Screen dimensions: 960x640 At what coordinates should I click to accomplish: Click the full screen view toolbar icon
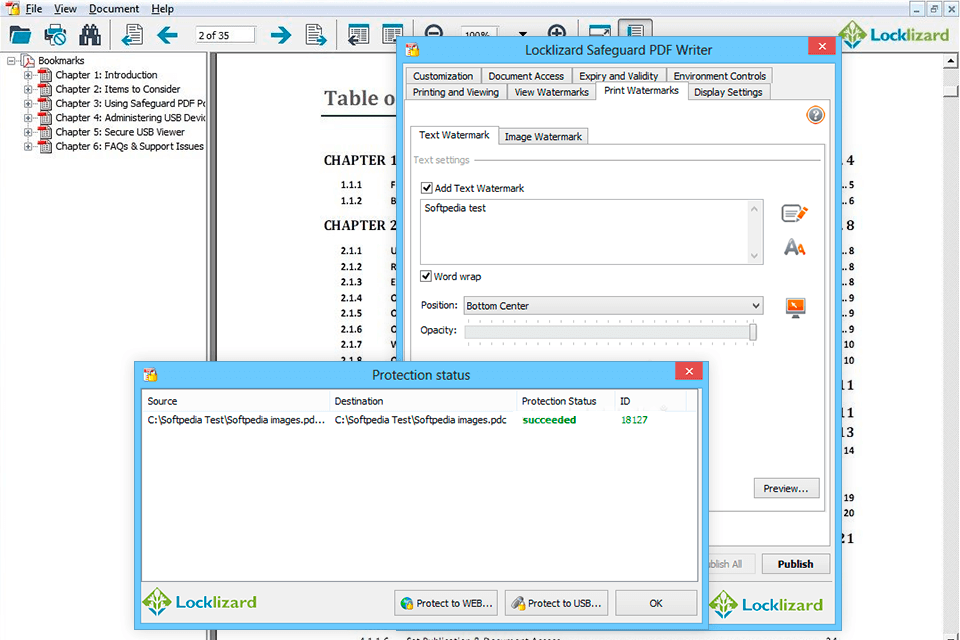(x=599, y=32)
